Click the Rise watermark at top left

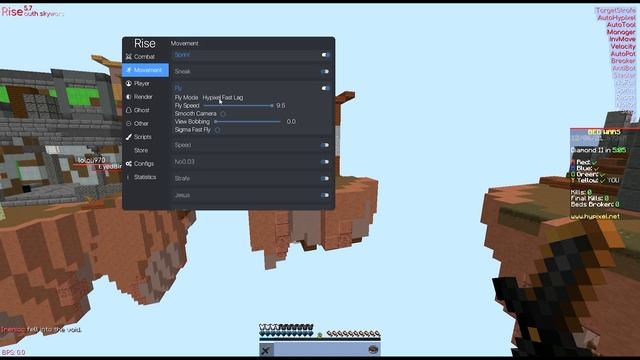click(x=12, y=12)
